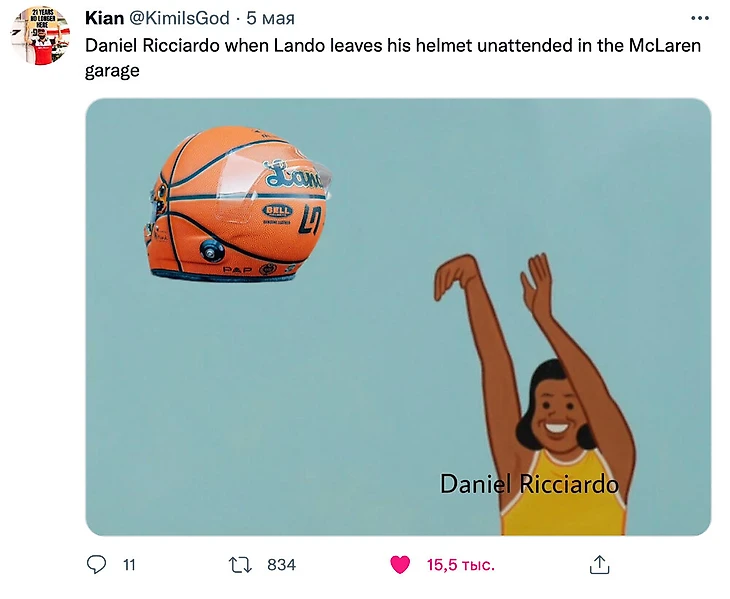The width and height of the screenshot is (730, 599).
Task: Click the retweet arrows icon
Action: [240, 565]
